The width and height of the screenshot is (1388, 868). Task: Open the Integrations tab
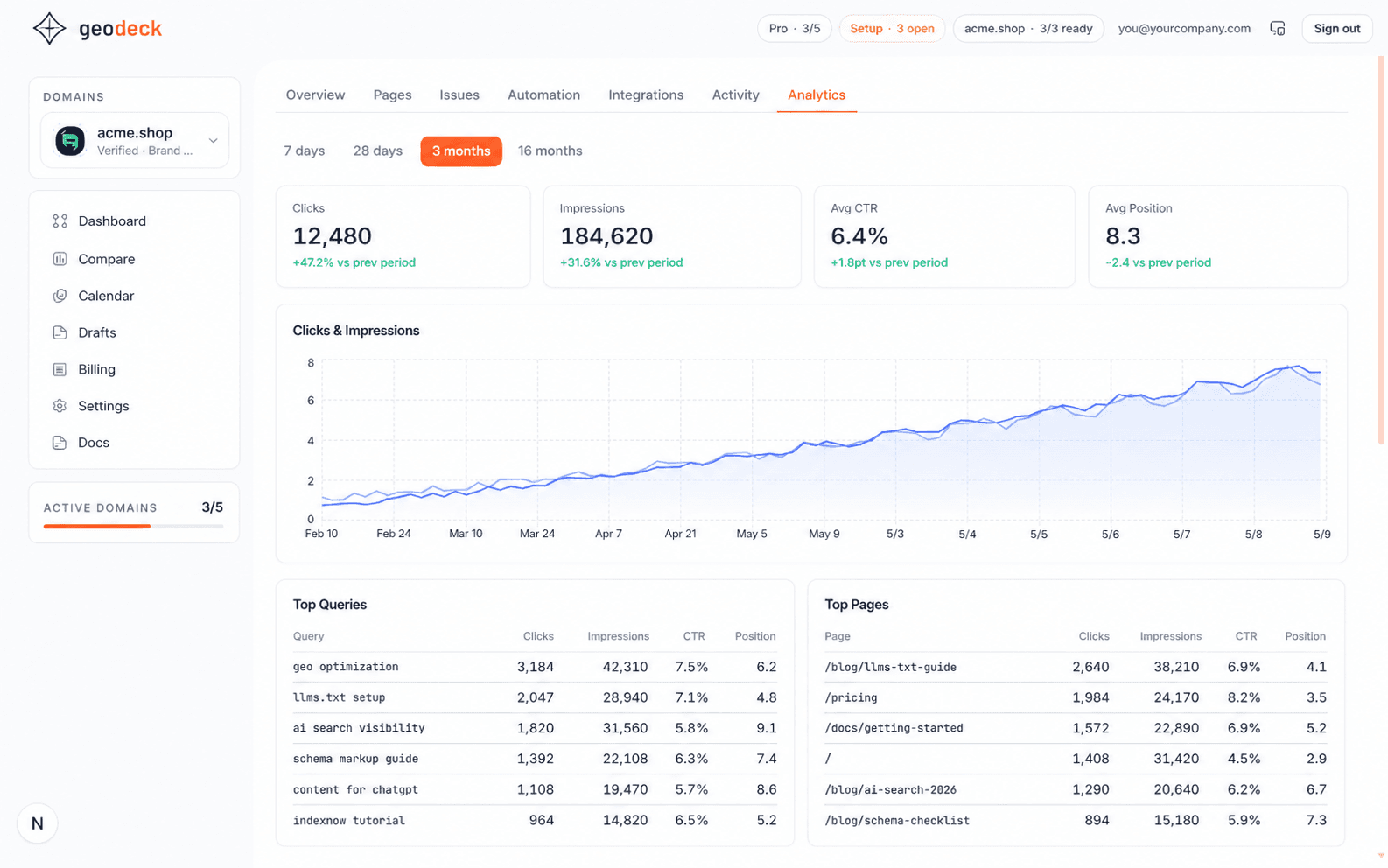point(646,94)
